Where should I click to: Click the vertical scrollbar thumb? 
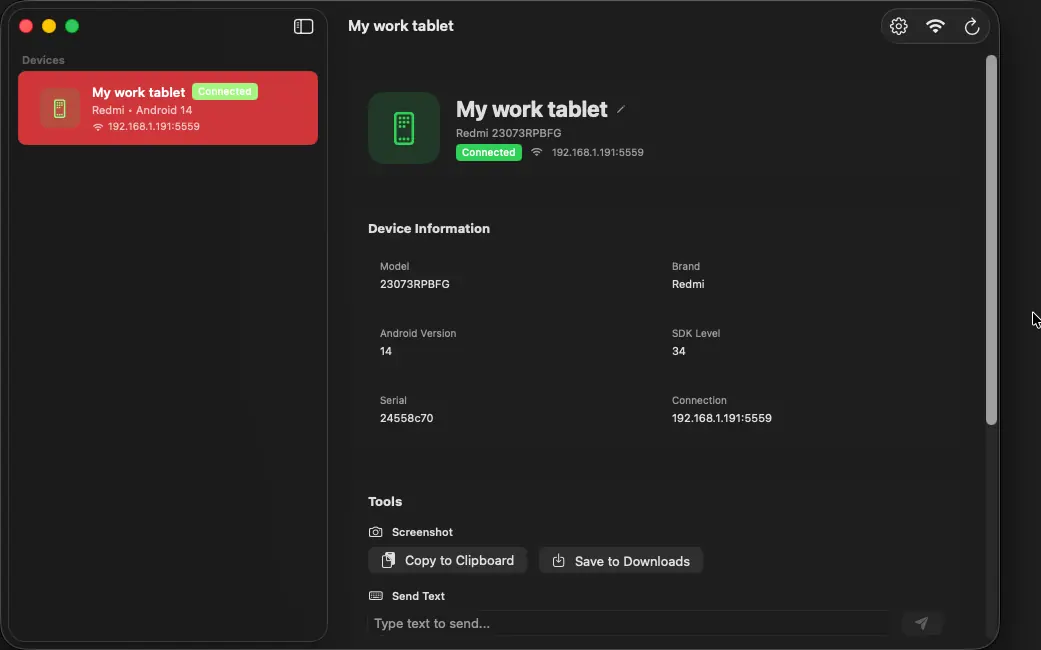[x=991, y=240]
